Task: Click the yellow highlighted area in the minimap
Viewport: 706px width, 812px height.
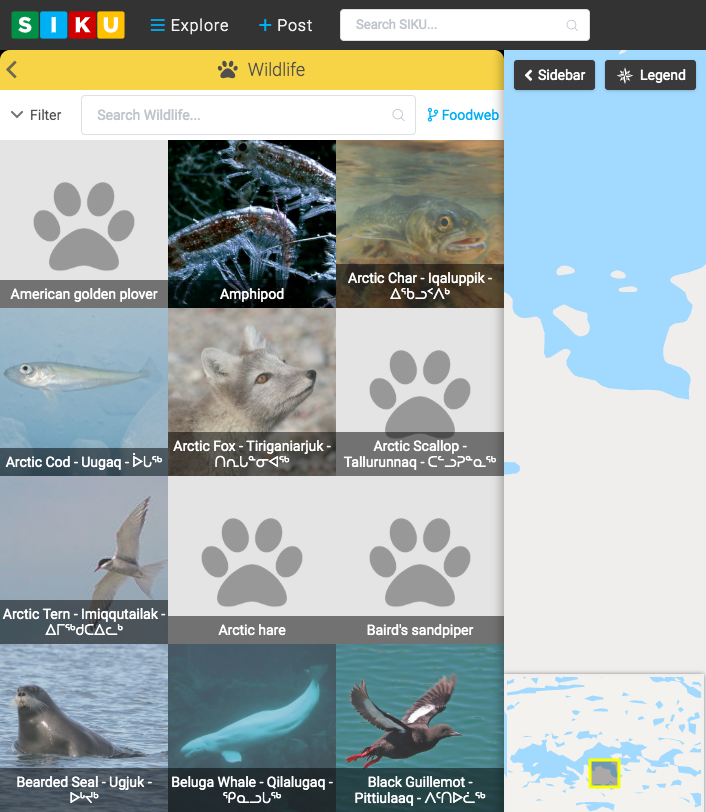Action: pos(604,773)
